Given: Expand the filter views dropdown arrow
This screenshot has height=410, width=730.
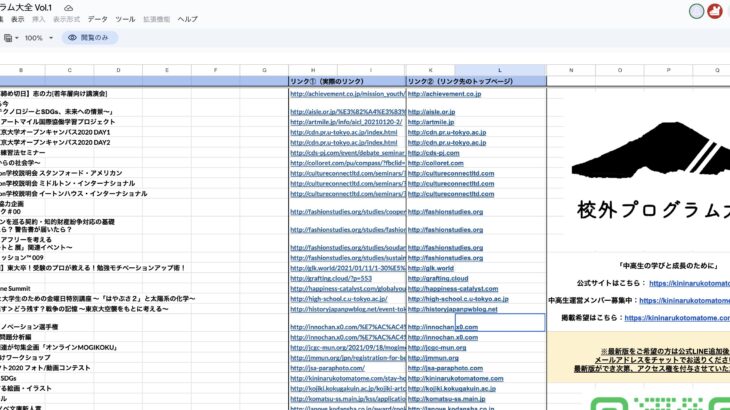Looking at the screenshot, I should pyautogui.click(x=17, y=38).
